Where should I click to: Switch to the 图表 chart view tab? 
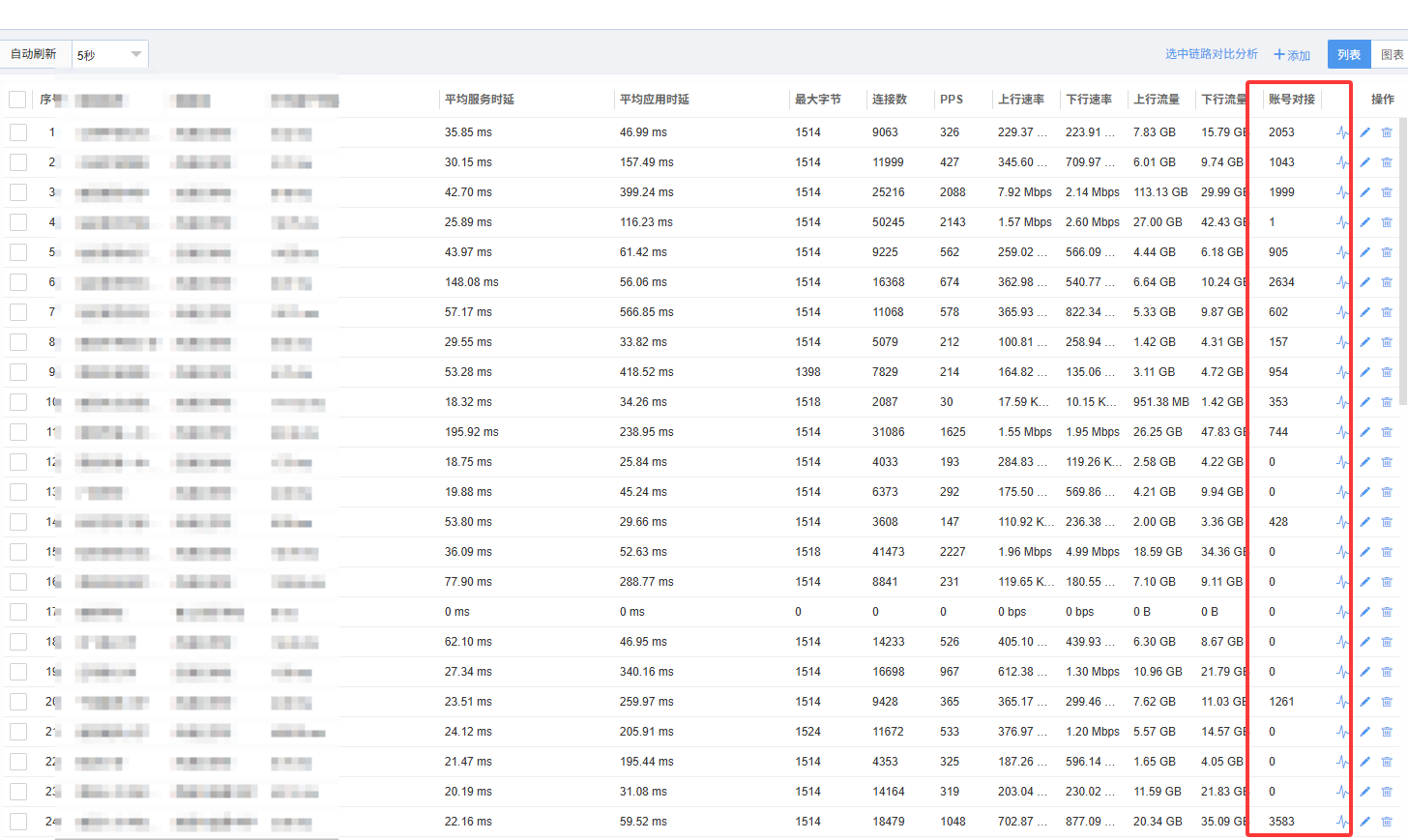1391,54
